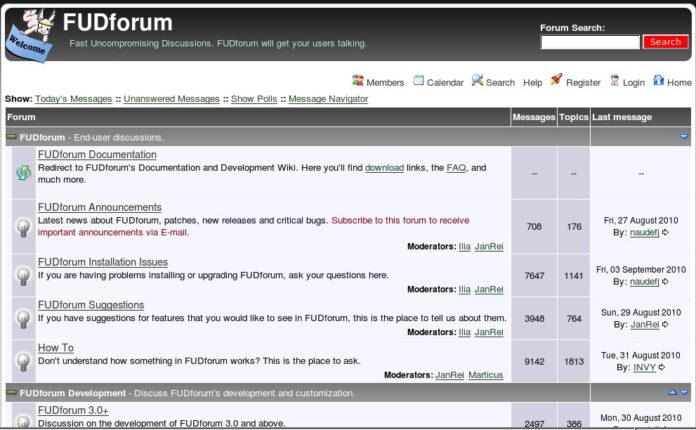Open the FUDforum Installation Issues forum
Screen dimensions: 696x430
(x=103, y=262)
